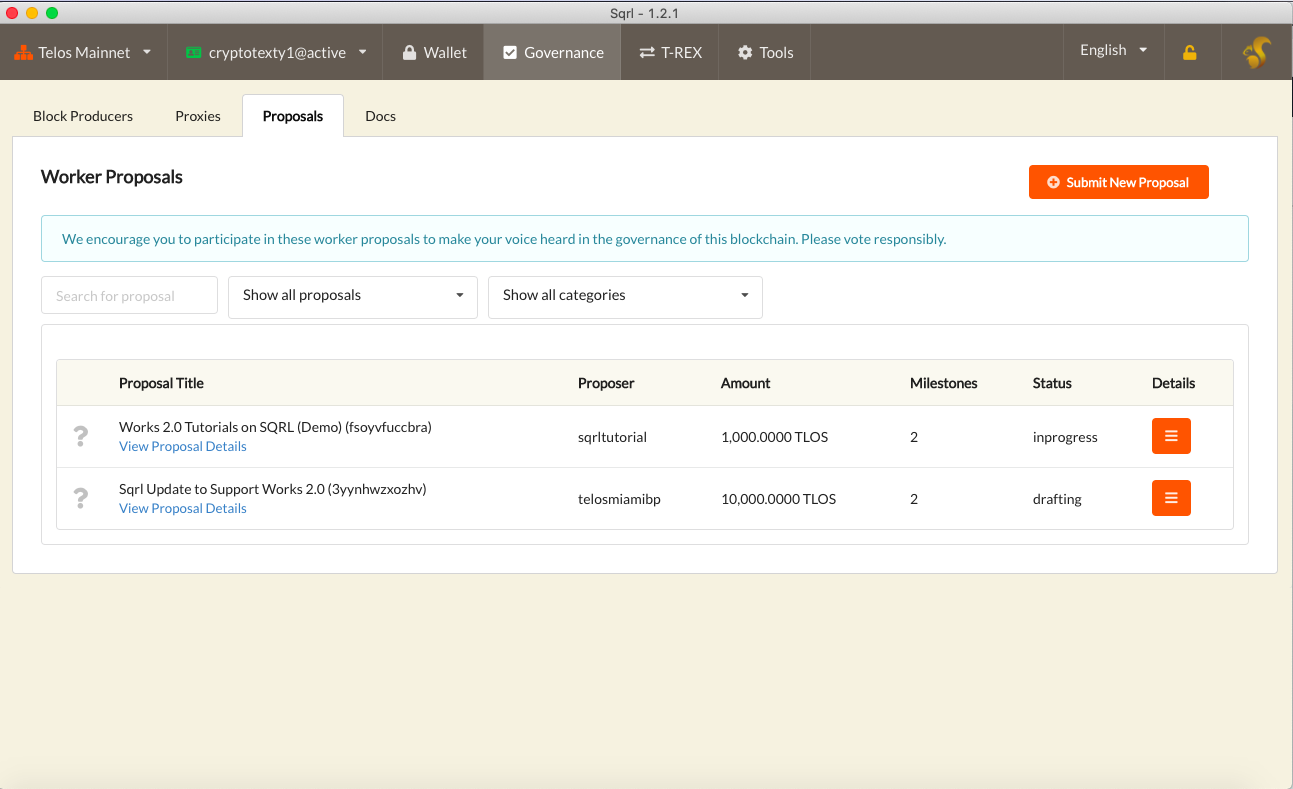Click question mark icon for Sqrl Update proposal
1293x789 pixels.
(x=81, y=498)
